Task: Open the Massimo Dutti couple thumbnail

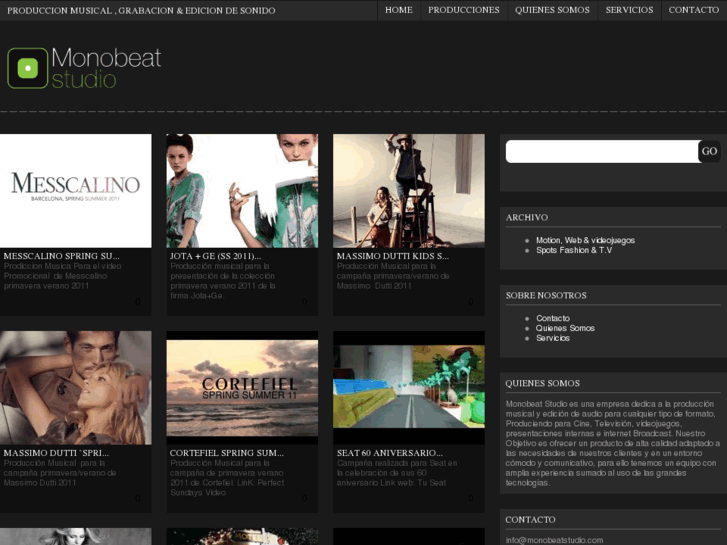Action: (x=76, y=388)
